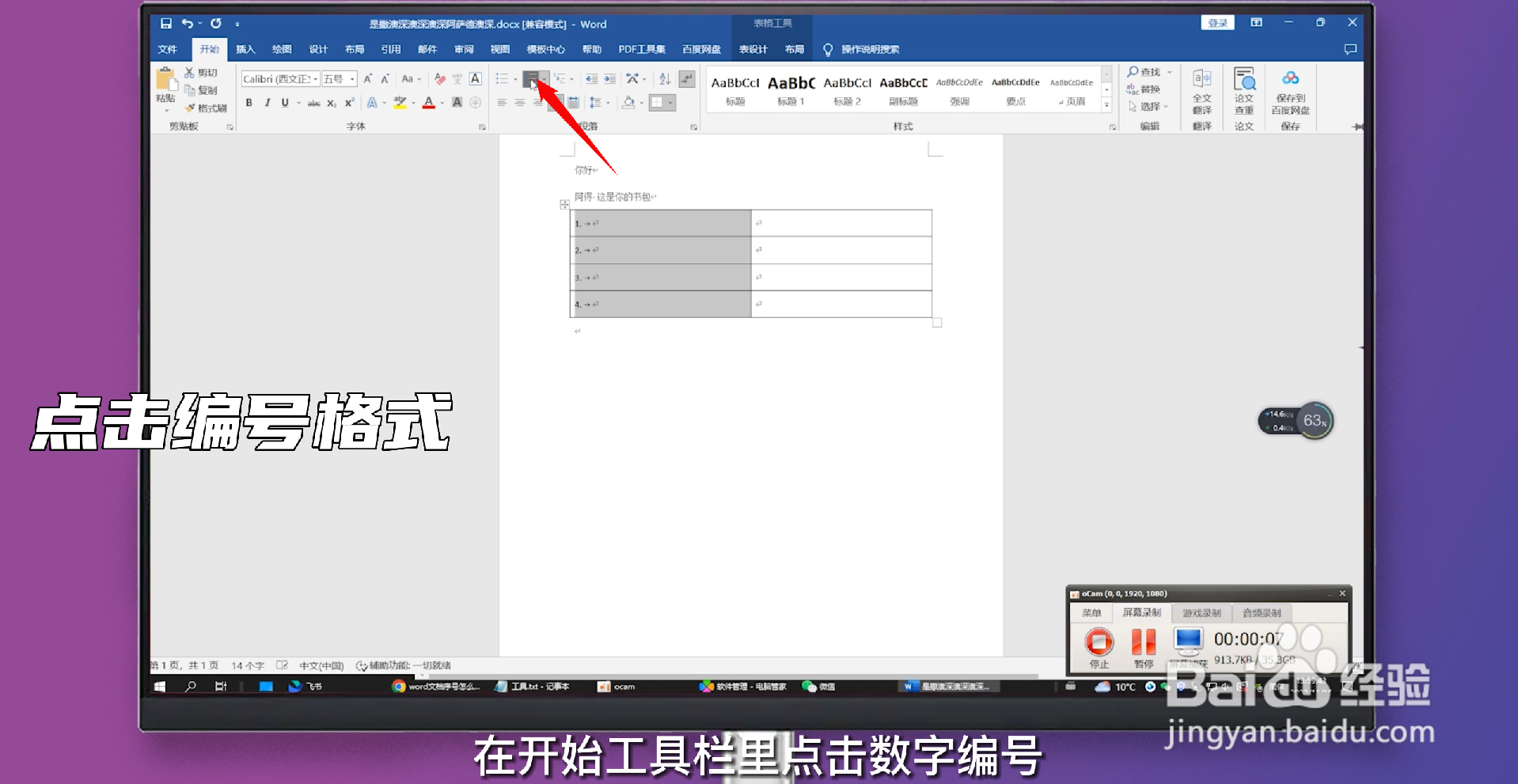Apply strikethrough formatting

point(314,102)
